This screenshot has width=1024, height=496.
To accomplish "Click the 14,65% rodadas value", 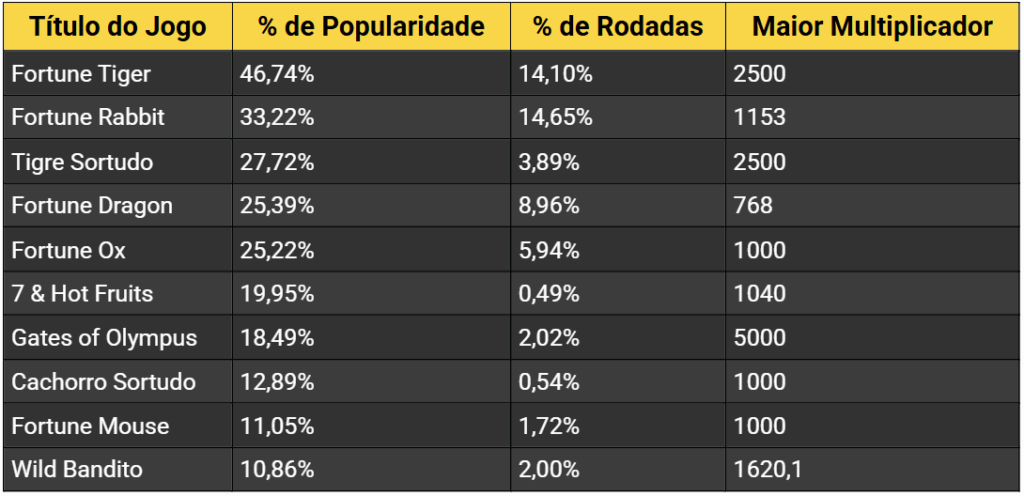I will click(556, 117).
